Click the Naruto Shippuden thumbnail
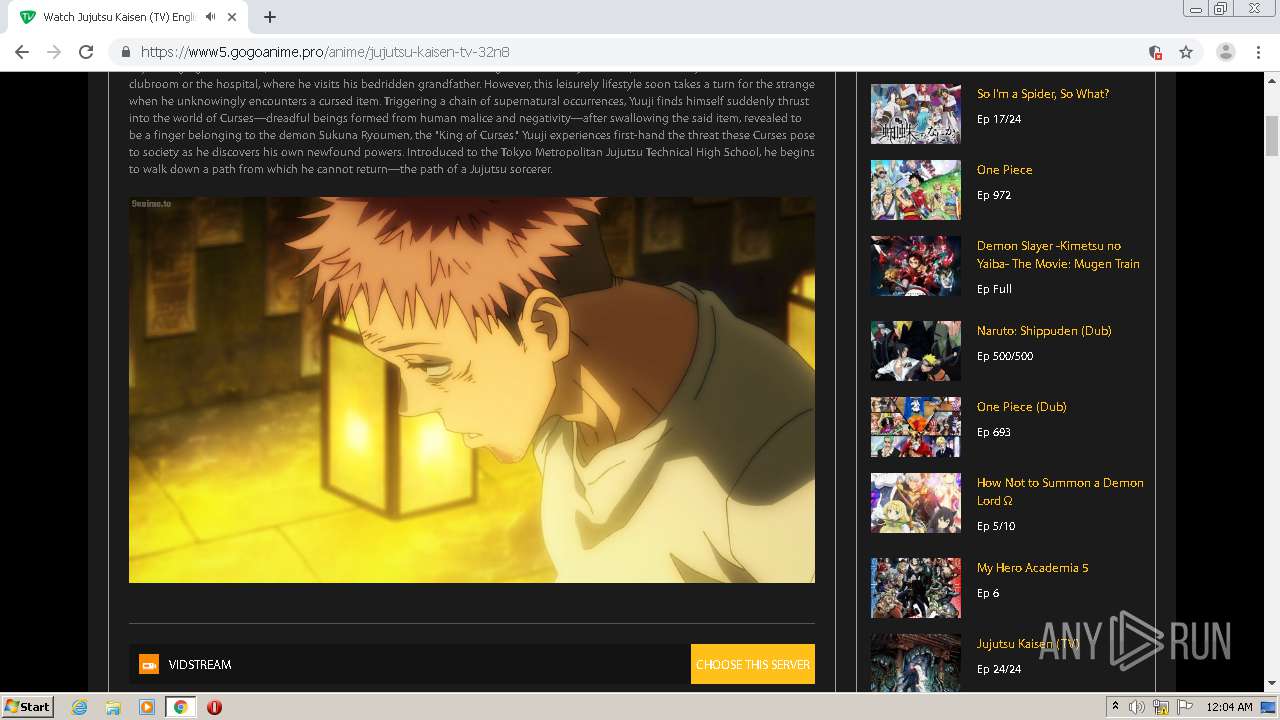The image size is (1280, 720). pos(916,351)
